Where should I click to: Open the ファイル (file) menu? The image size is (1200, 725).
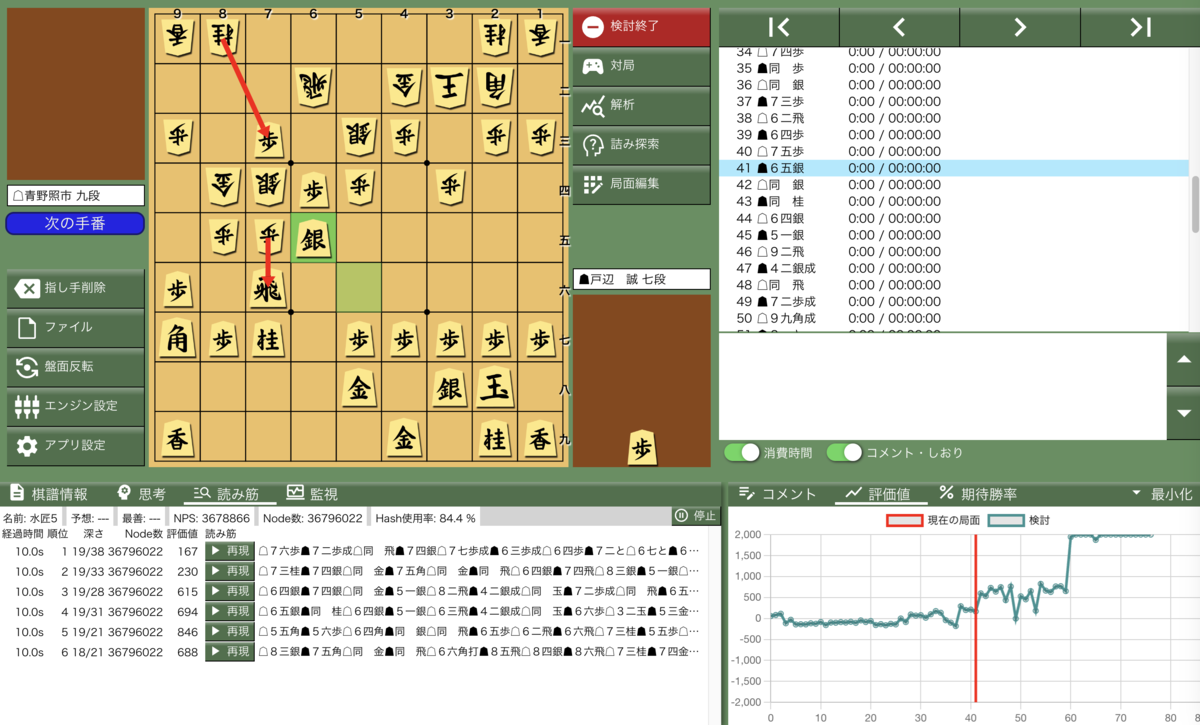(x=73, y=329)
